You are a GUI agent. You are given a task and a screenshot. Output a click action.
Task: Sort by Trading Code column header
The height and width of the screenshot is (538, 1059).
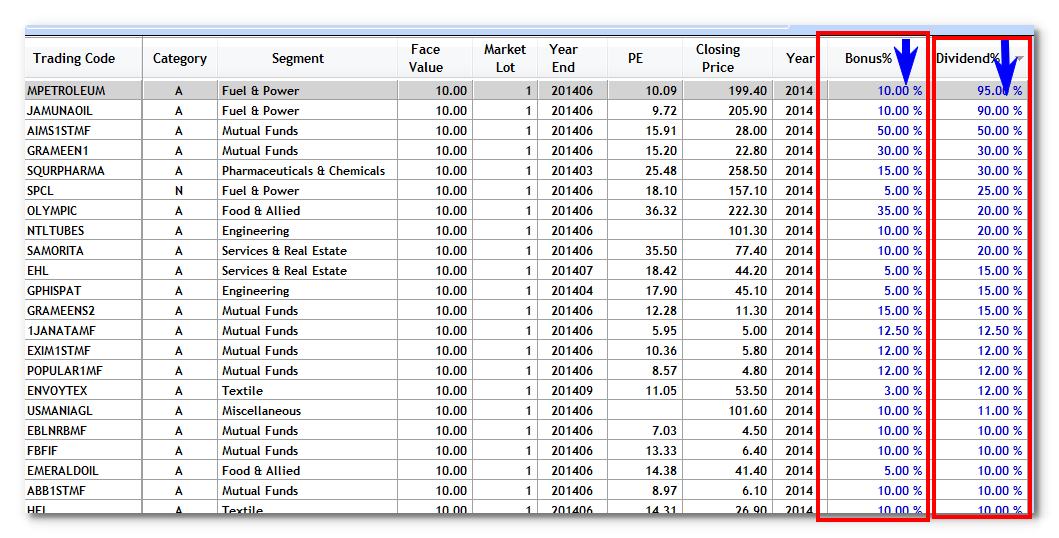click(74, 58)
